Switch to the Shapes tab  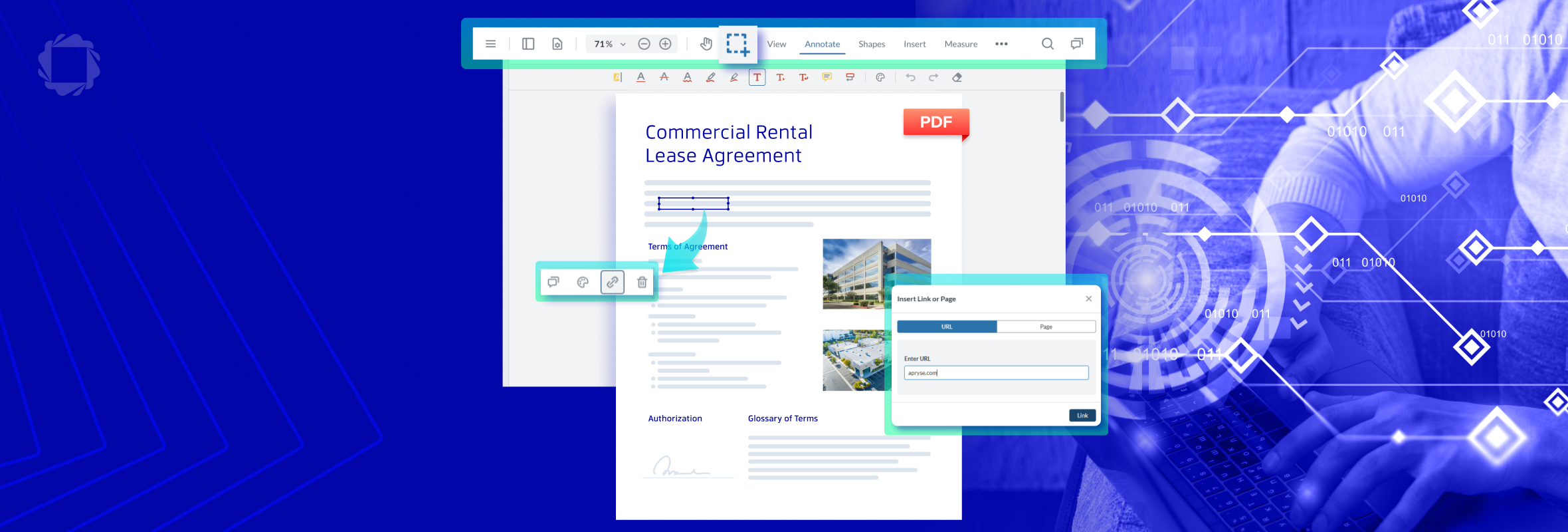point(871,44)
